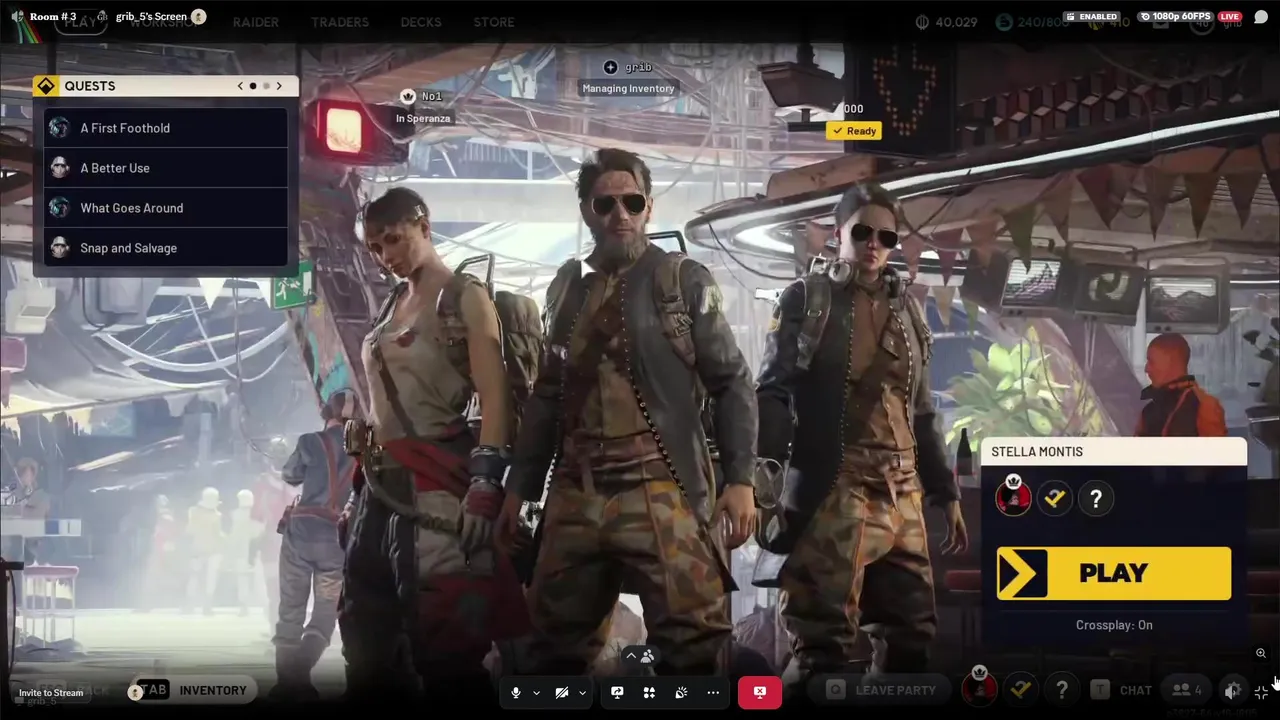Switch to the TRADERS tab

tap(340, 22)
